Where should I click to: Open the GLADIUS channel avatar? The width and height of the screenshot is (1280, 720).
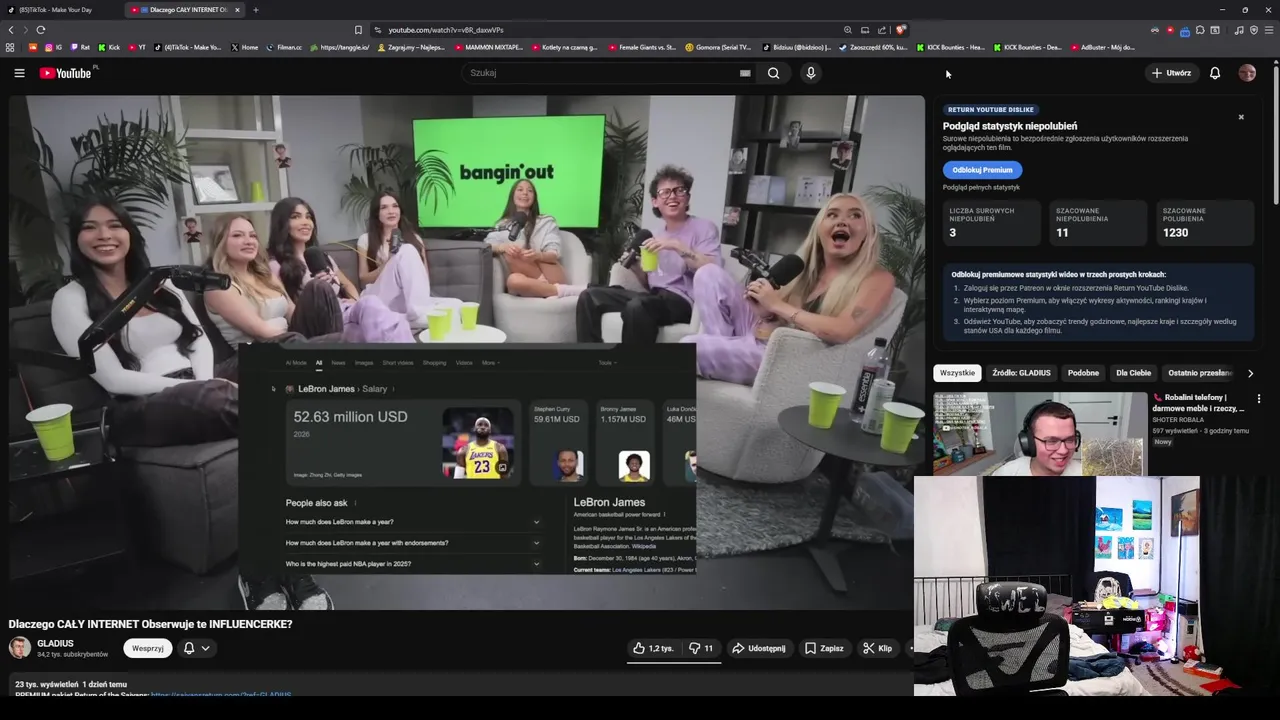tap(20, 648)
